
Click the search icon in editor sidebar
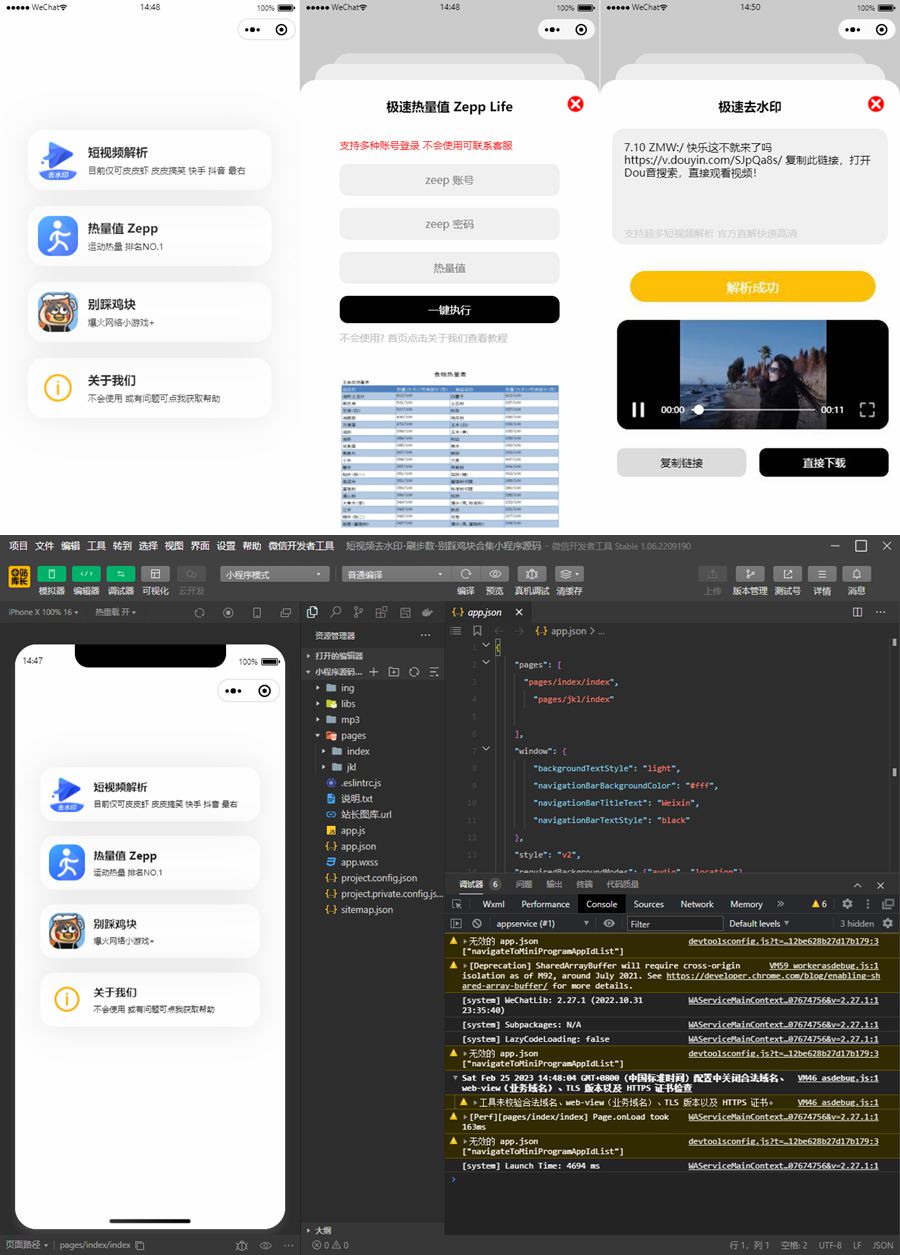tap(336, 612)
